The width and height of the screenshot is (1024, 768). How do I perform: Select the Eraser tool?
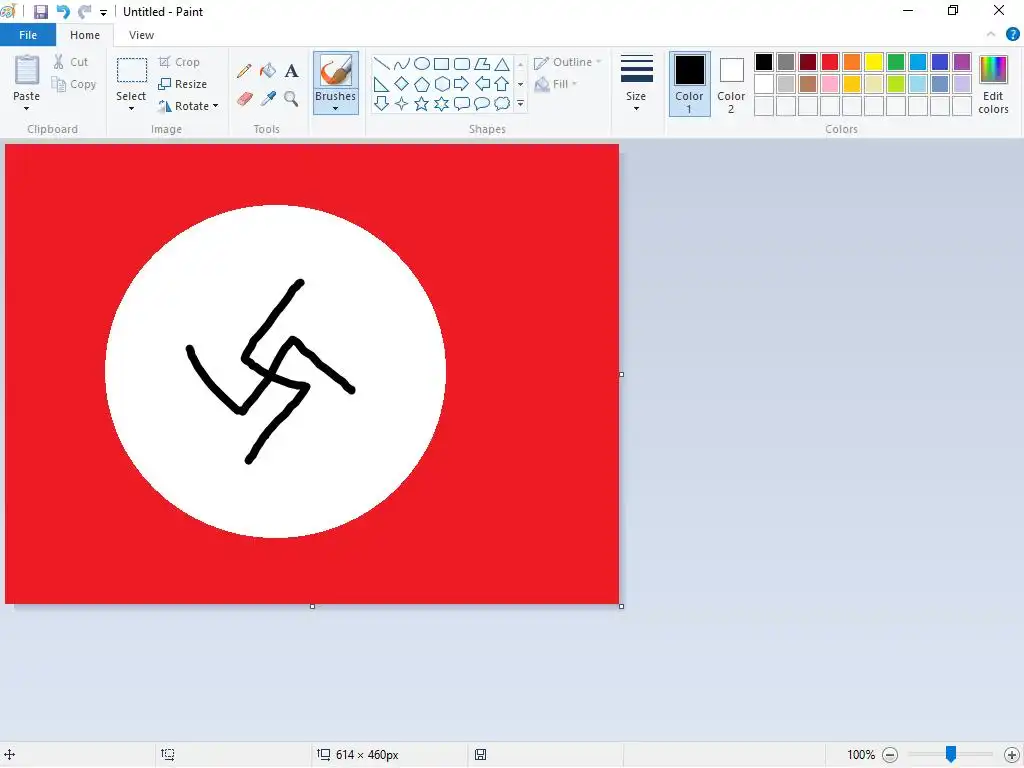pyautogui.click(x=244, y=99)
